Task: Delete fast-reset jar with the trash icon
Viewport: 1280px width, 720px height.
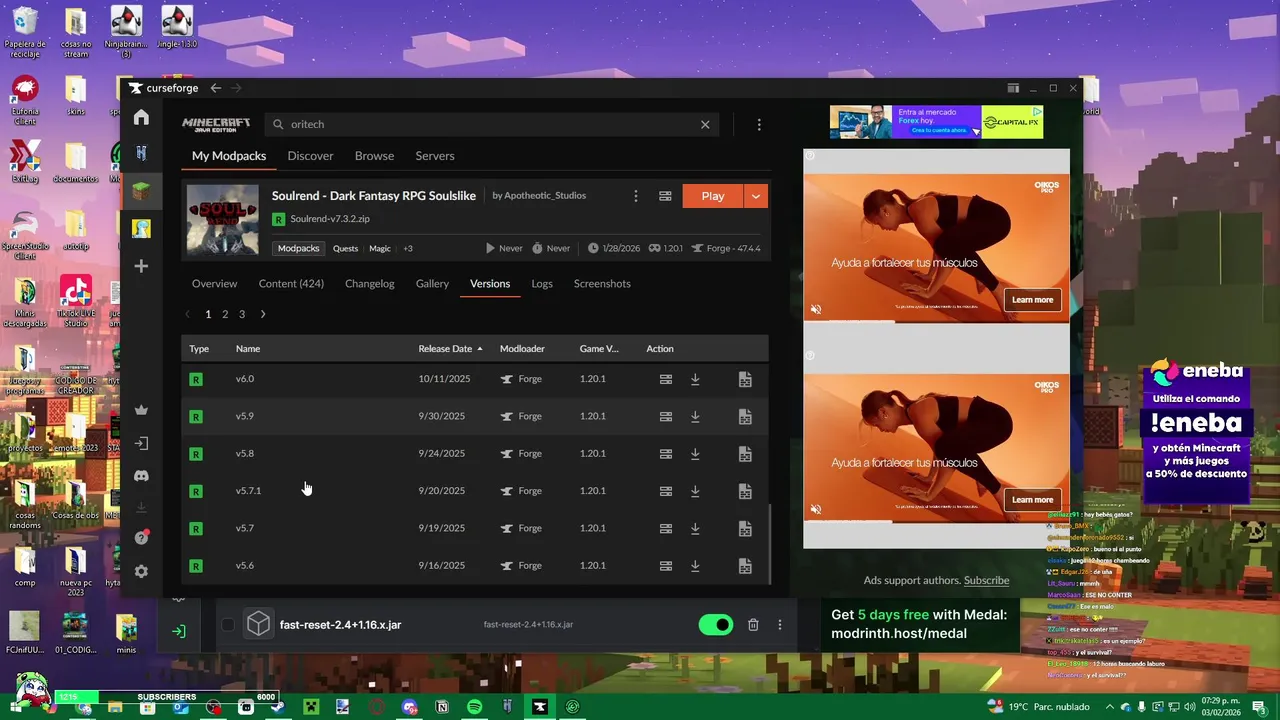Action: click(x=753, y=625)
